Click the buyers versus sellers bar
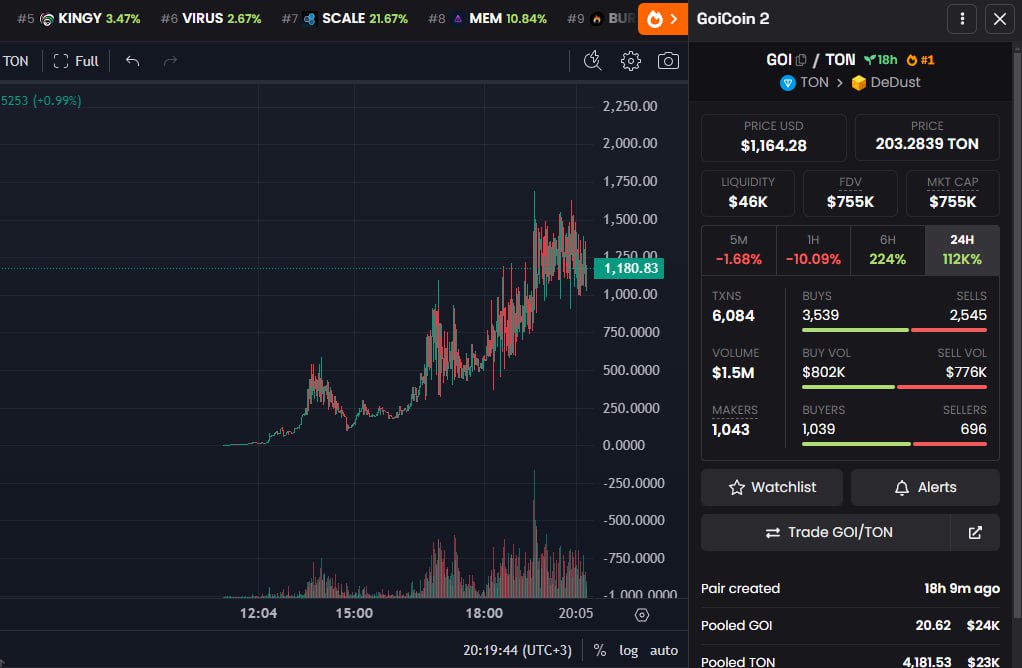This screenshot has width=1022, height=668. [894, 444]
